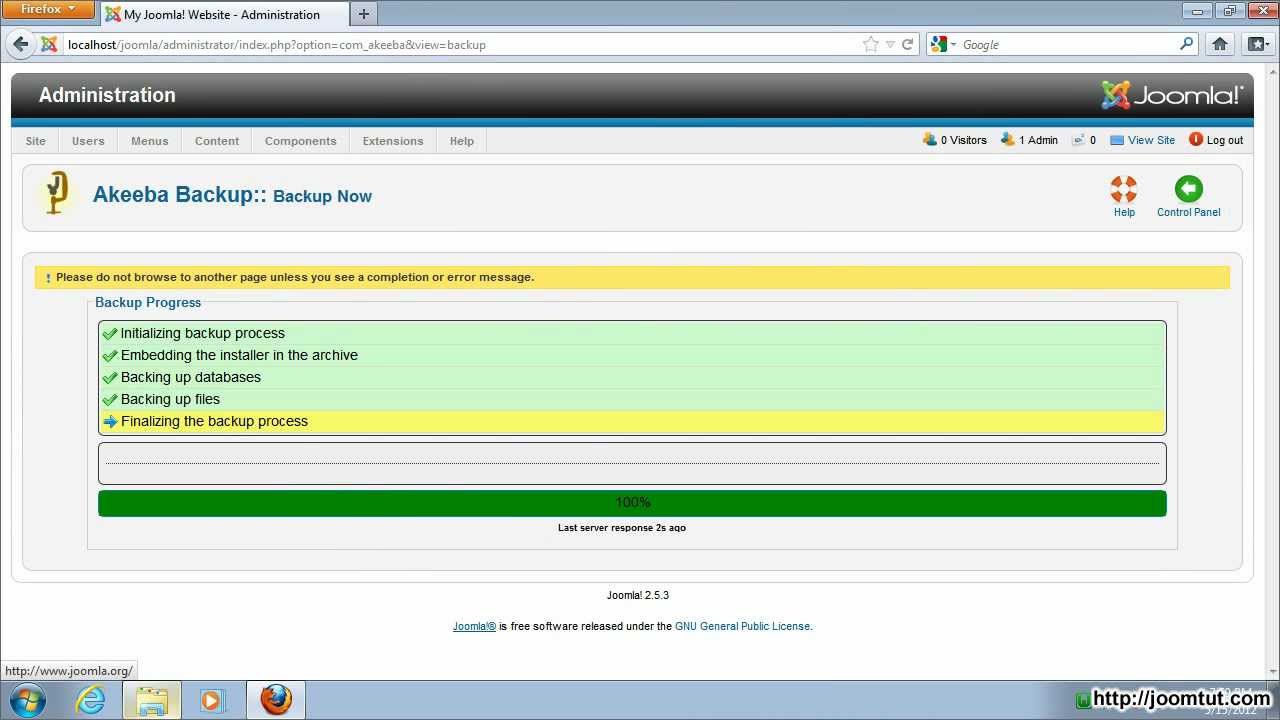Click the Joomla! 2.5.3 version text

(638, 595)
